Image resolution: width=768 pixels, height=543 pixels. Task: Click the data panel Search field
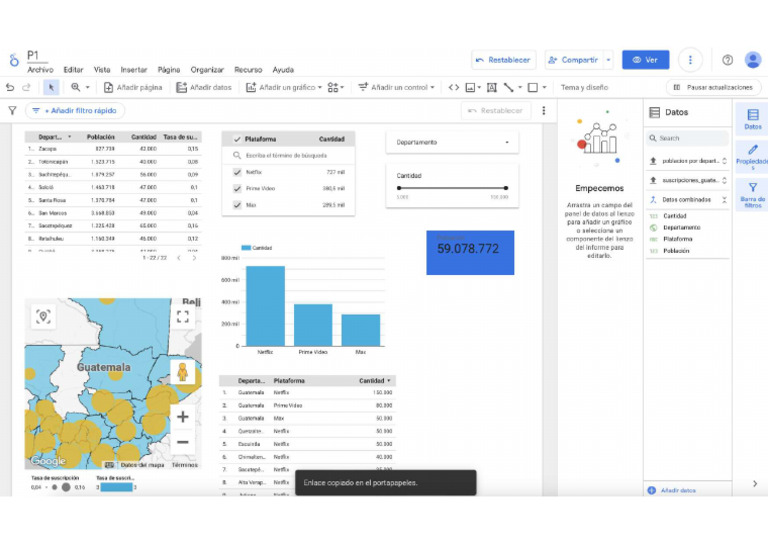[687, 138]
